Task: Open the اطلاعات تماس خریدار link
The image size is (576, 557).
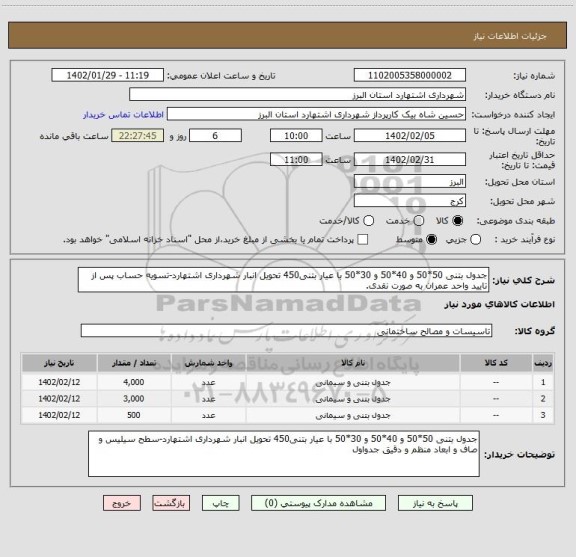Action: [x=123, y=115]
